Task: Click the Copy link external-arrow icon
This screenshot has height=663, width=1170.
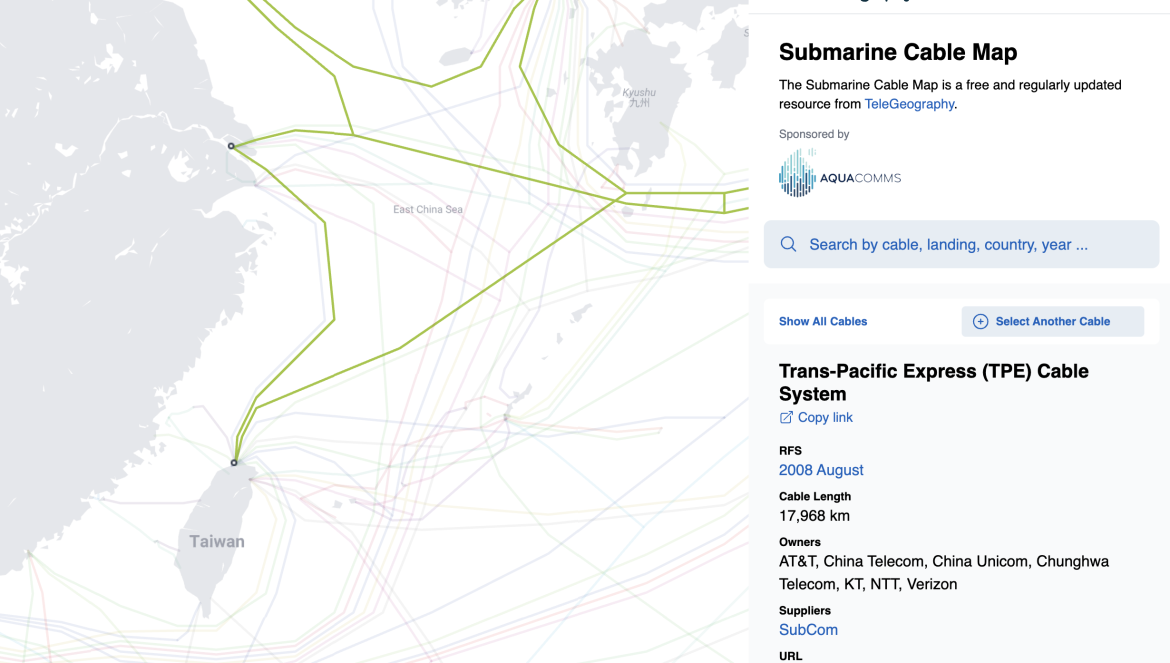Action: [786, 418]
